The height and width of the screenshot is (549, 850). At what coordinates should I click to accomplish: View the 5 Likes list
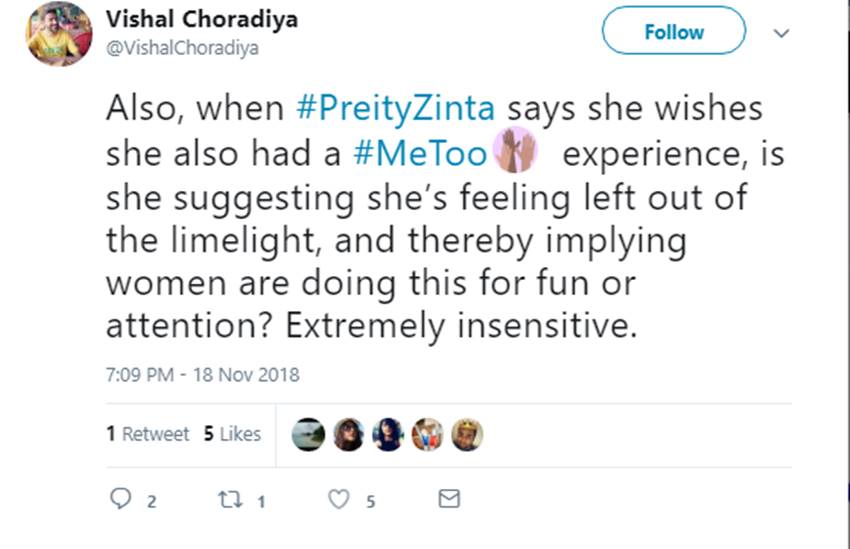click(x=232, y=434)
